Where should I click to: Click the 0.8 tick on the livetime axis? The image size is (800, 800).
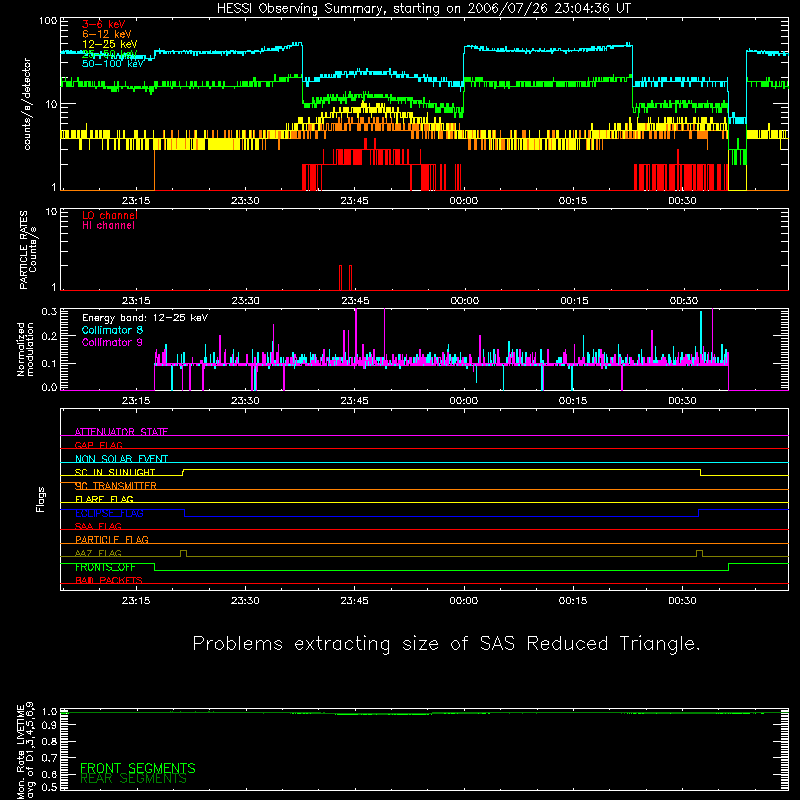(49, 741)
